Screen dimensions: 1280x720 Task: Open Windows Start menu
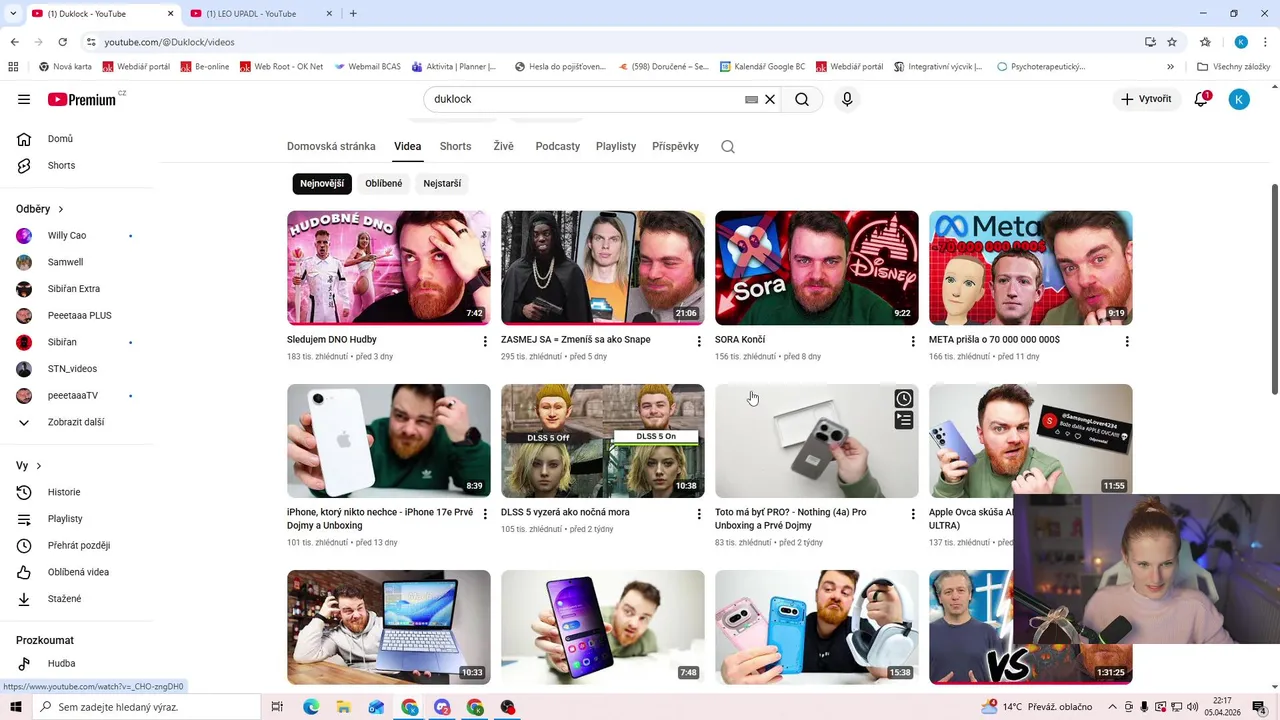point(17,707)
